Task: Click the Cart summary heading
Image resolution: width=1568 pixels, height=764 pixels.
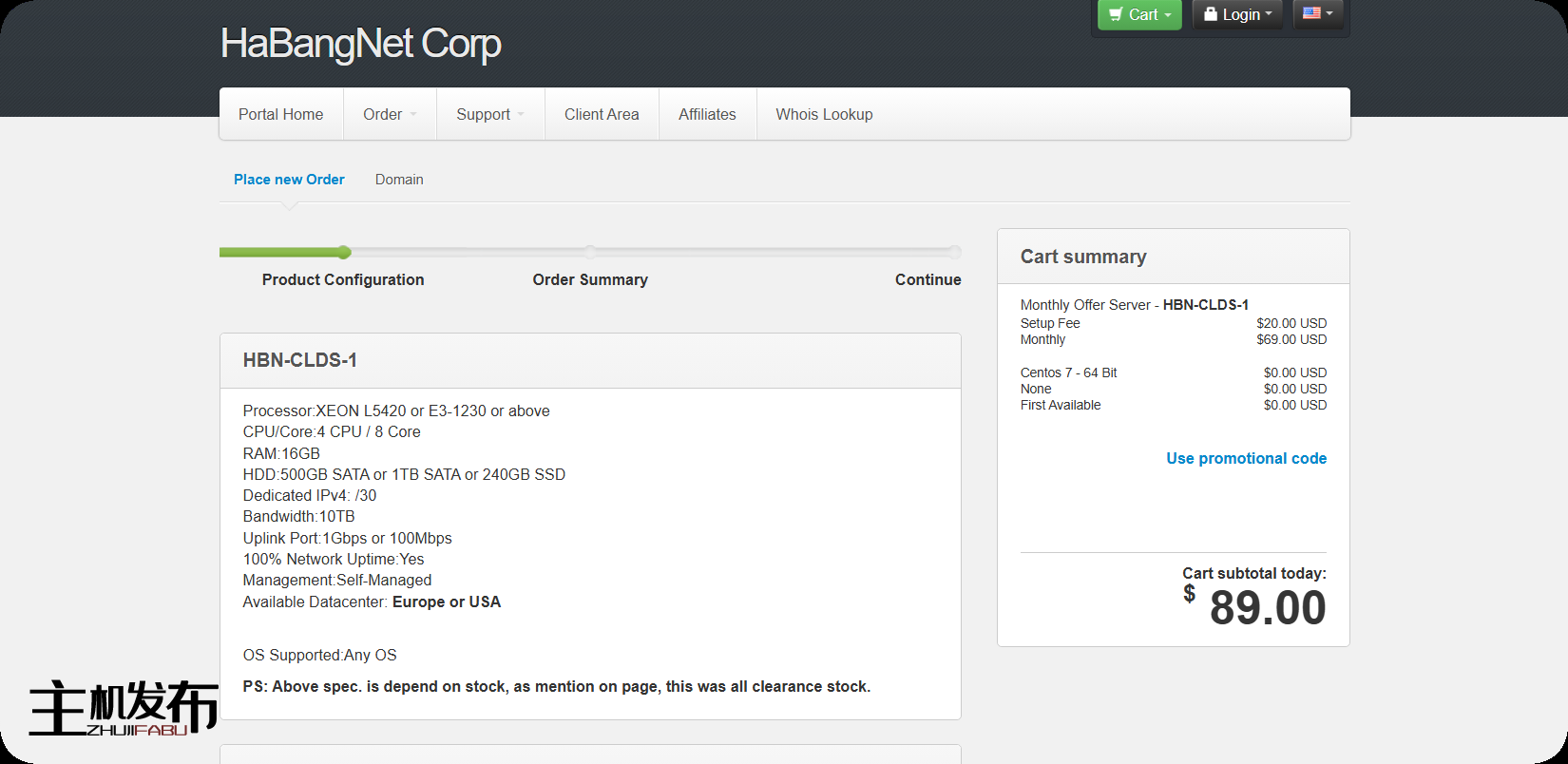Action: click(1083, 257)
